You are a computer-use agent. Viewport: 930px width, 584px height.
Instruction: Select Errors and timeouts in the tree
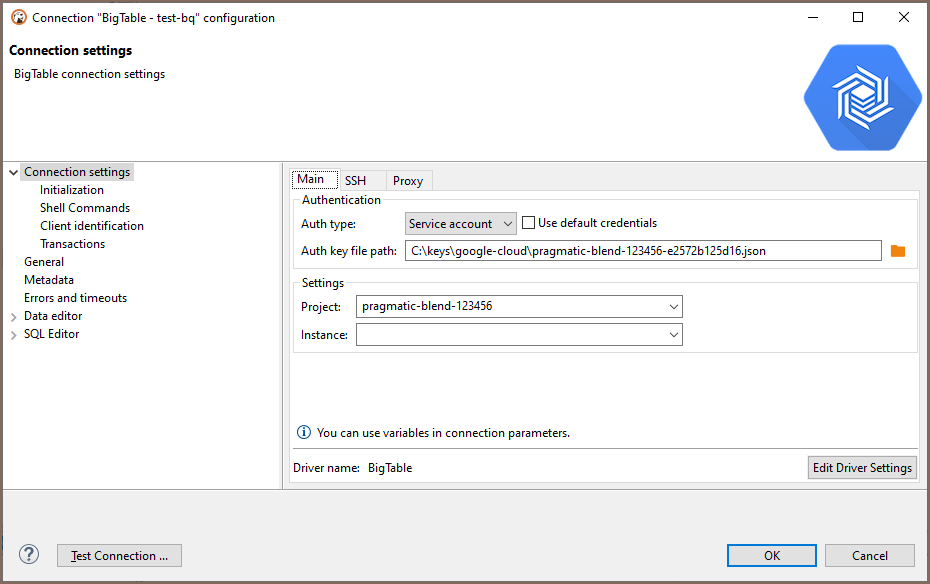pyautogui.click(x=75, y=298)
